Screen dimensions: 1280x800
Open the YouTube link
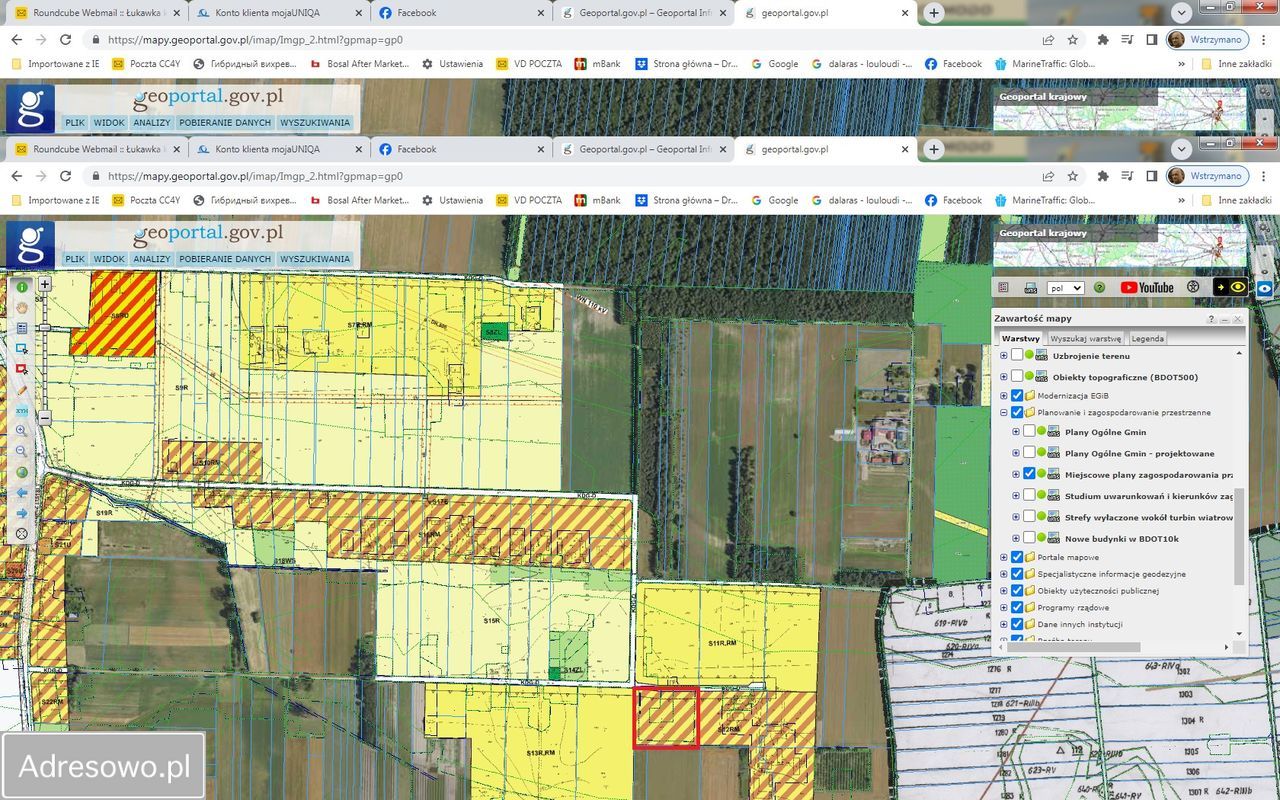[x=1147, y=288]
